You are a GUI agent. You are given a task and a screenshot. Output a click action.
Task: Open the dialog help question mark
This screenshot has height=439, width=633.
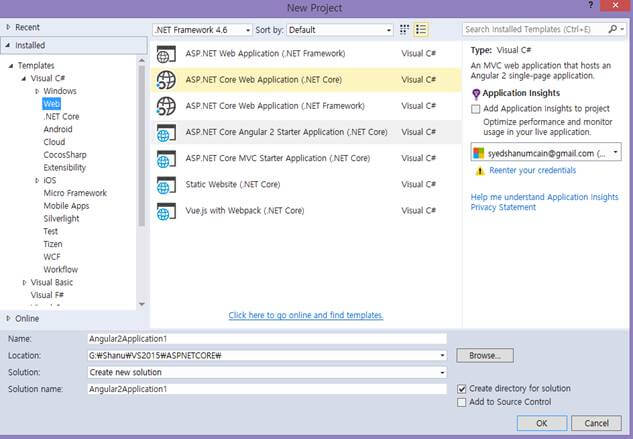[x=591, y=5]
